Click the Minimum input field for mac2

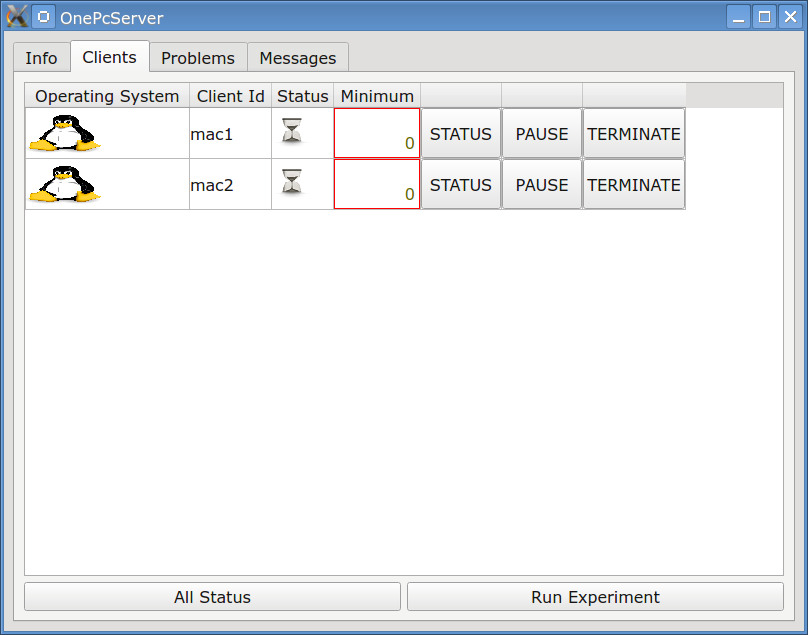(x=376, y=184)
